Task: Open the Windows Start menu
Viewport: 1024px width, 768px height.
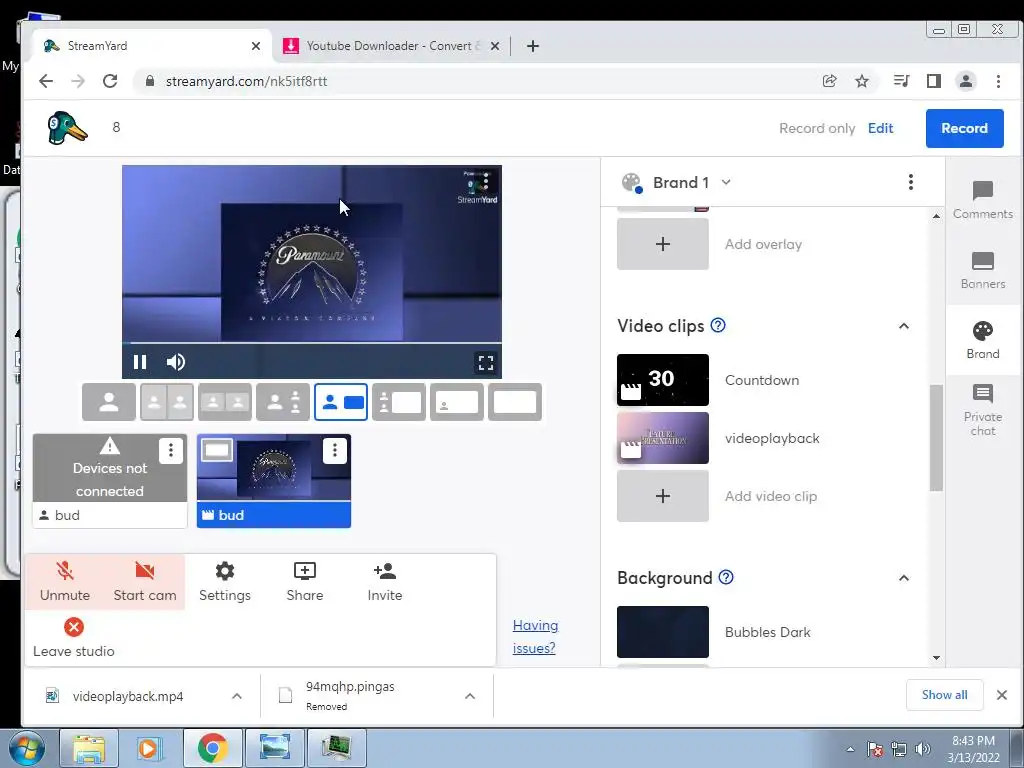Action: click(26, 748)
